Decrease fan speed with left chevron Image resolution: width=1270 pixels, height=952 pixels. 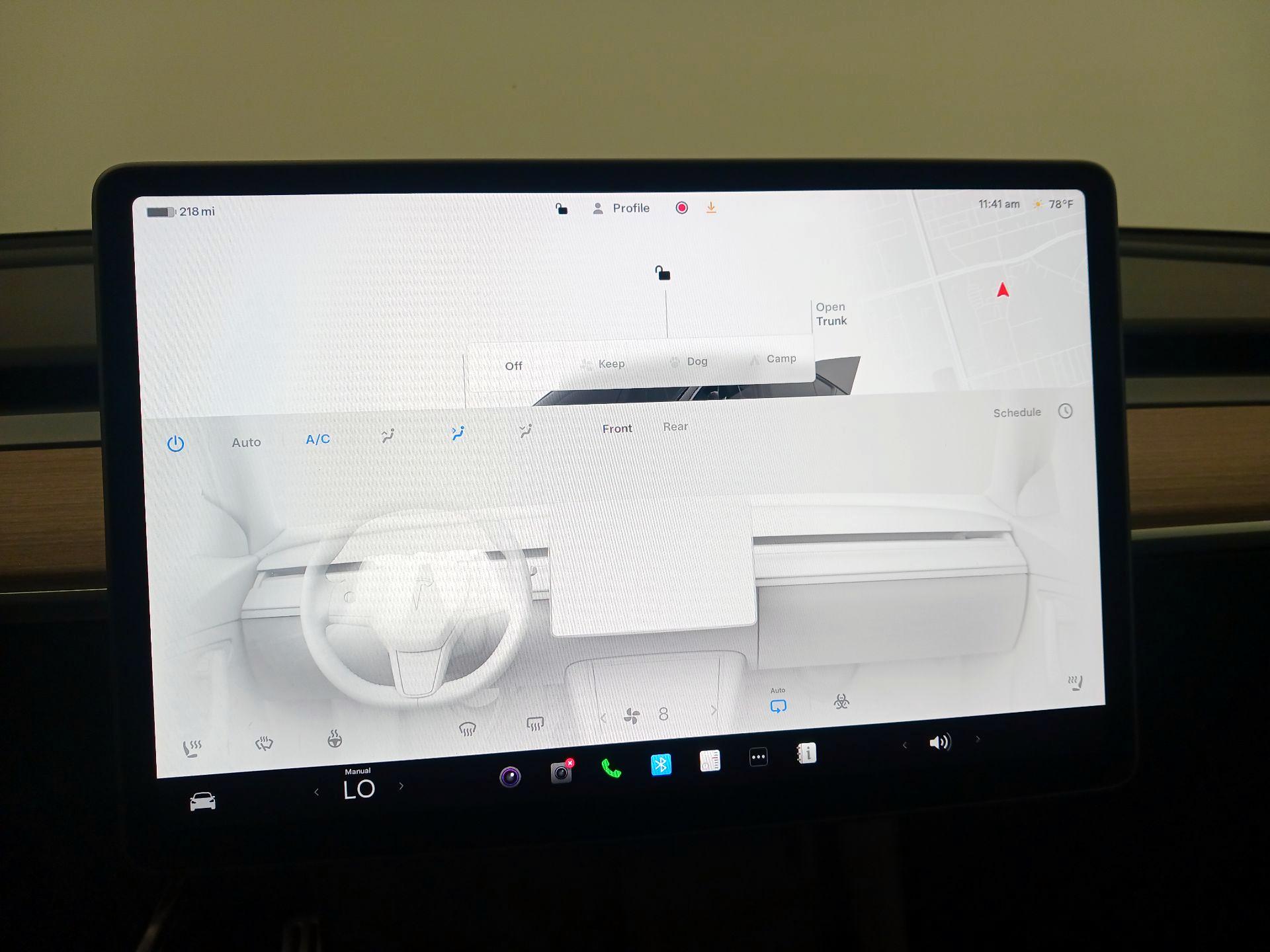click(603, 718)
